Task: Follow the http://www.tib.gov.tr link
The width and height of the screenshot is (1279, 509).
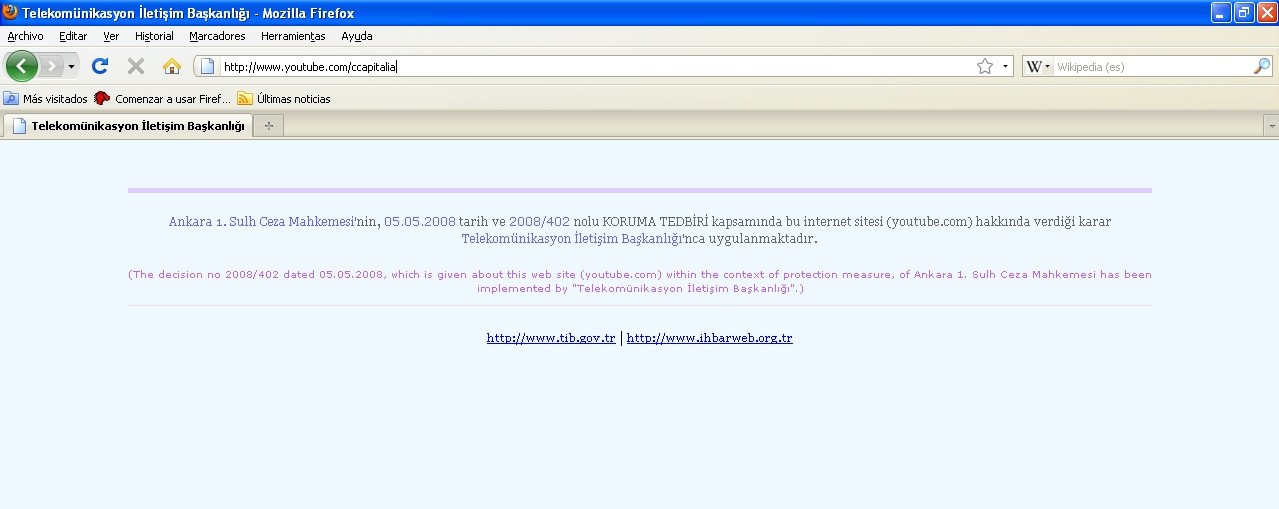Action: tap(551, 338)
